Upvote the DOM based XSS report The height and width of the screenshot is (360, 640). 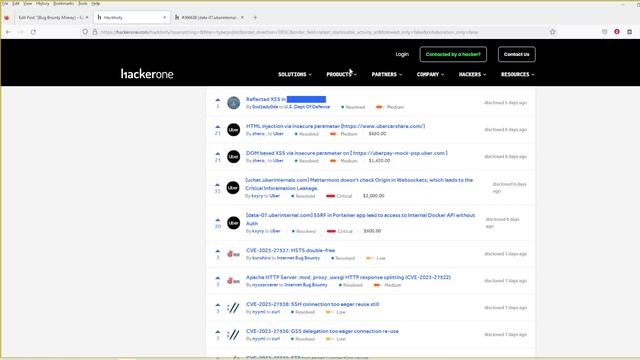tap(218, 153)
